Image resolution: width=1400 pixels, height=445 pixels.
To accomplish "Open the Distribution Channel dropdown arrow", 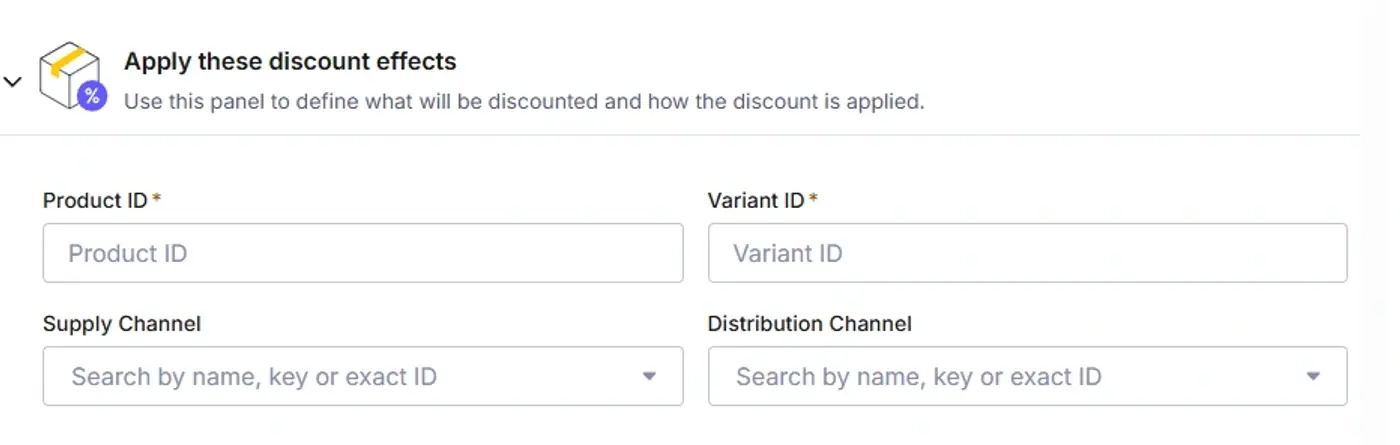I will (x=1313, y=377).
